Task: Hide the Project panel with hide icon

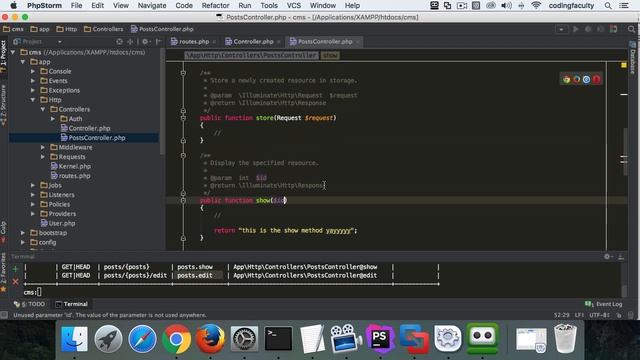Action: [159, 42]
